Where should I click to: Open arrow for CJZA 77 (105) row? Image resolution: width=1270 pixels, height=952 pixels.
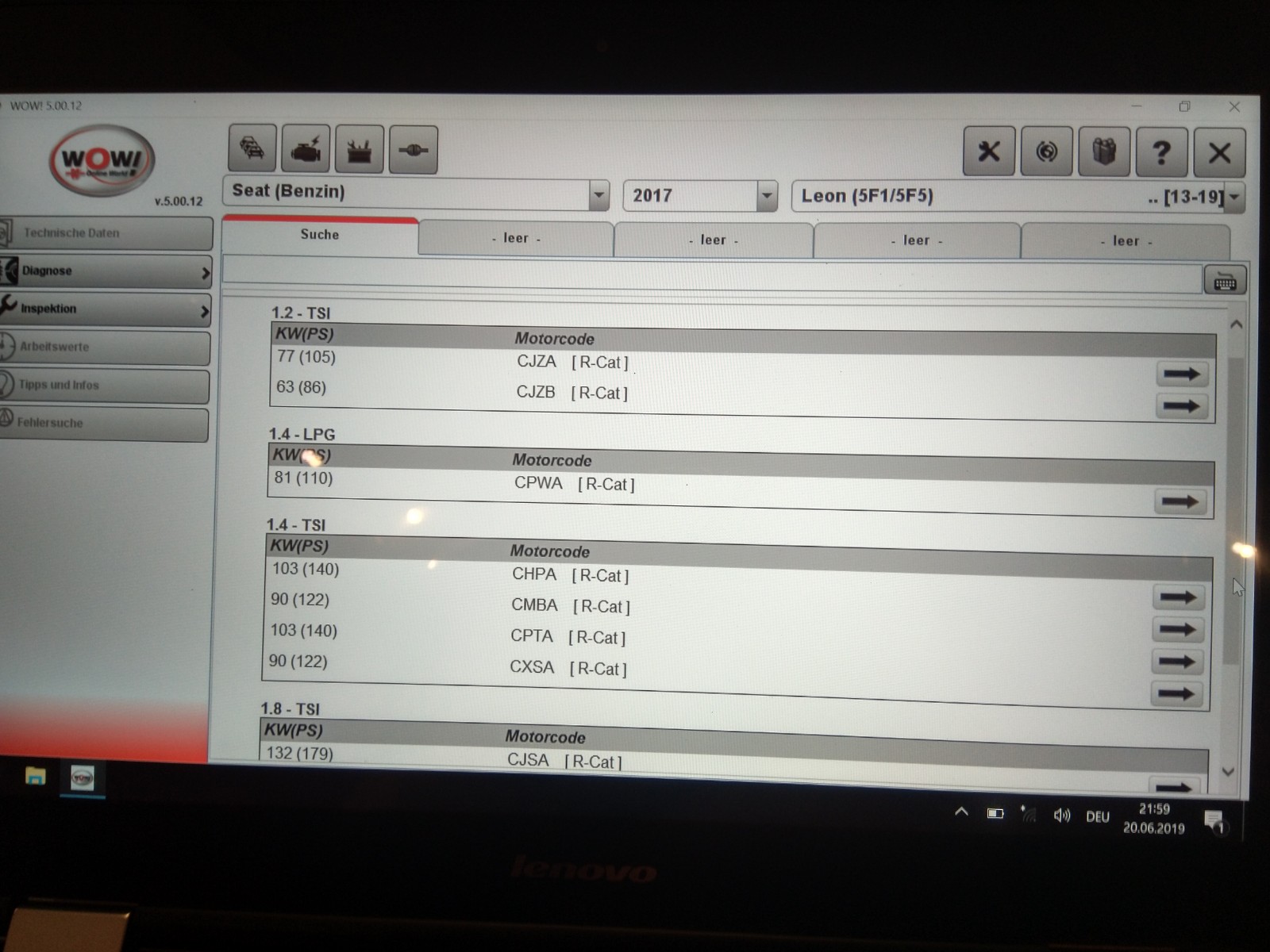(x=1182, y=374)
